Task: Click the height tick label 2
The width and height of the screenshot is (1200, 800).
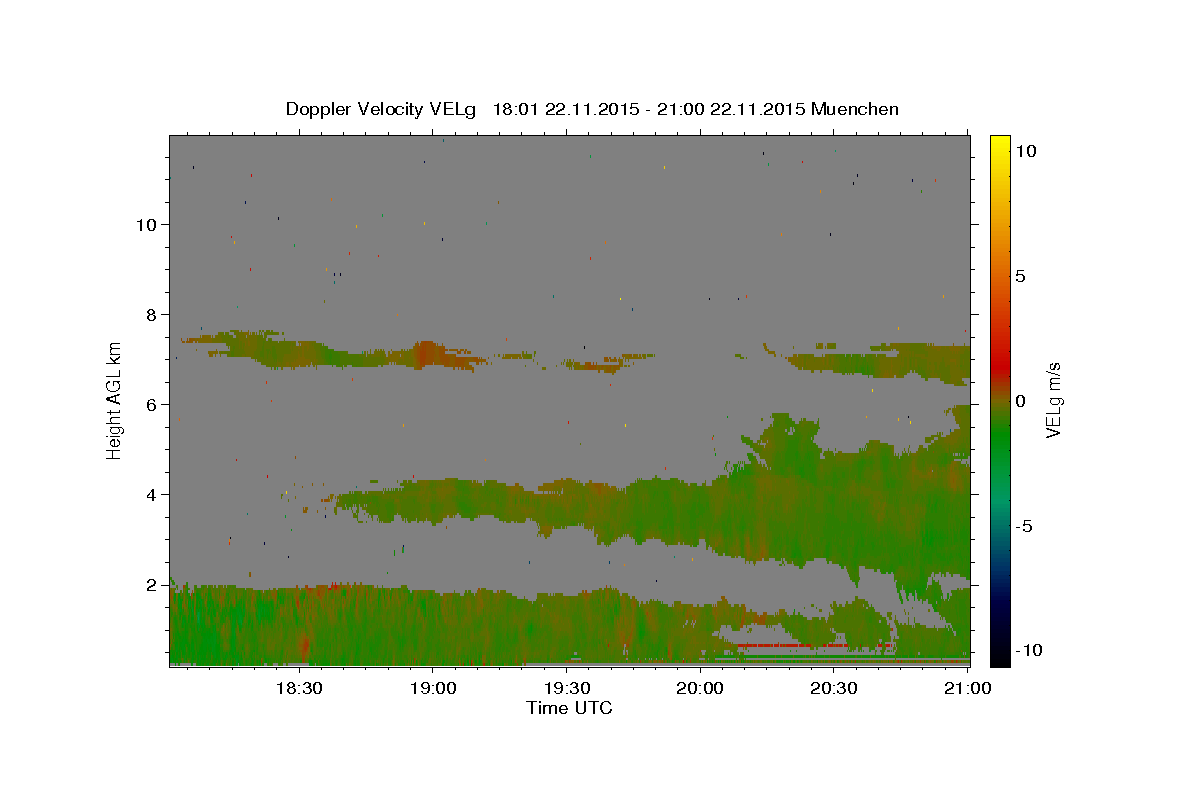Action: 152,584
